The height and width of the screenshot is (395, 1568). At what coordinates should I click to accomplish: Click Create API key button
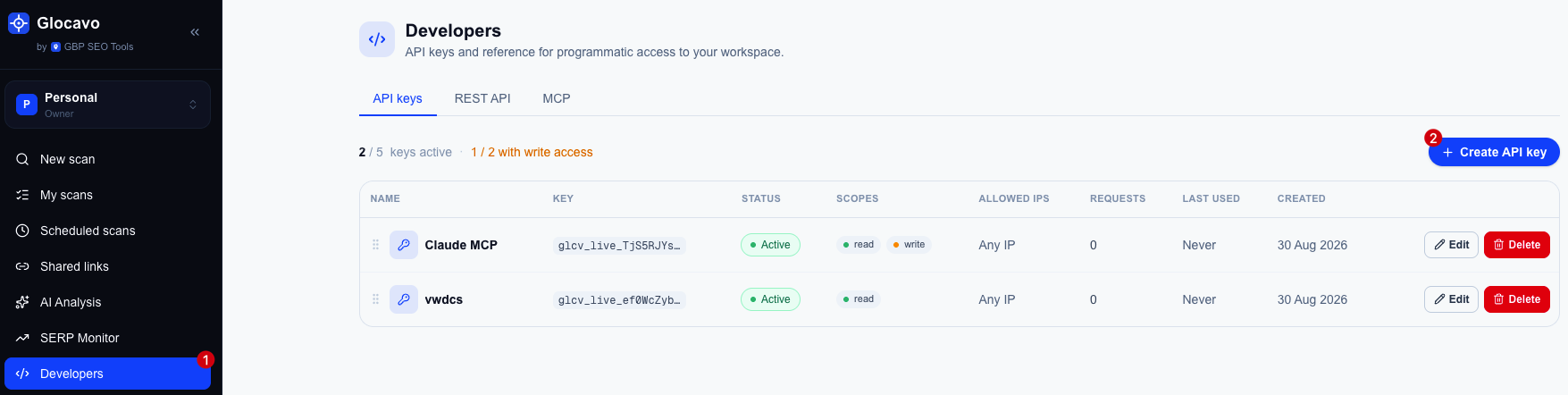[1494, 152]
